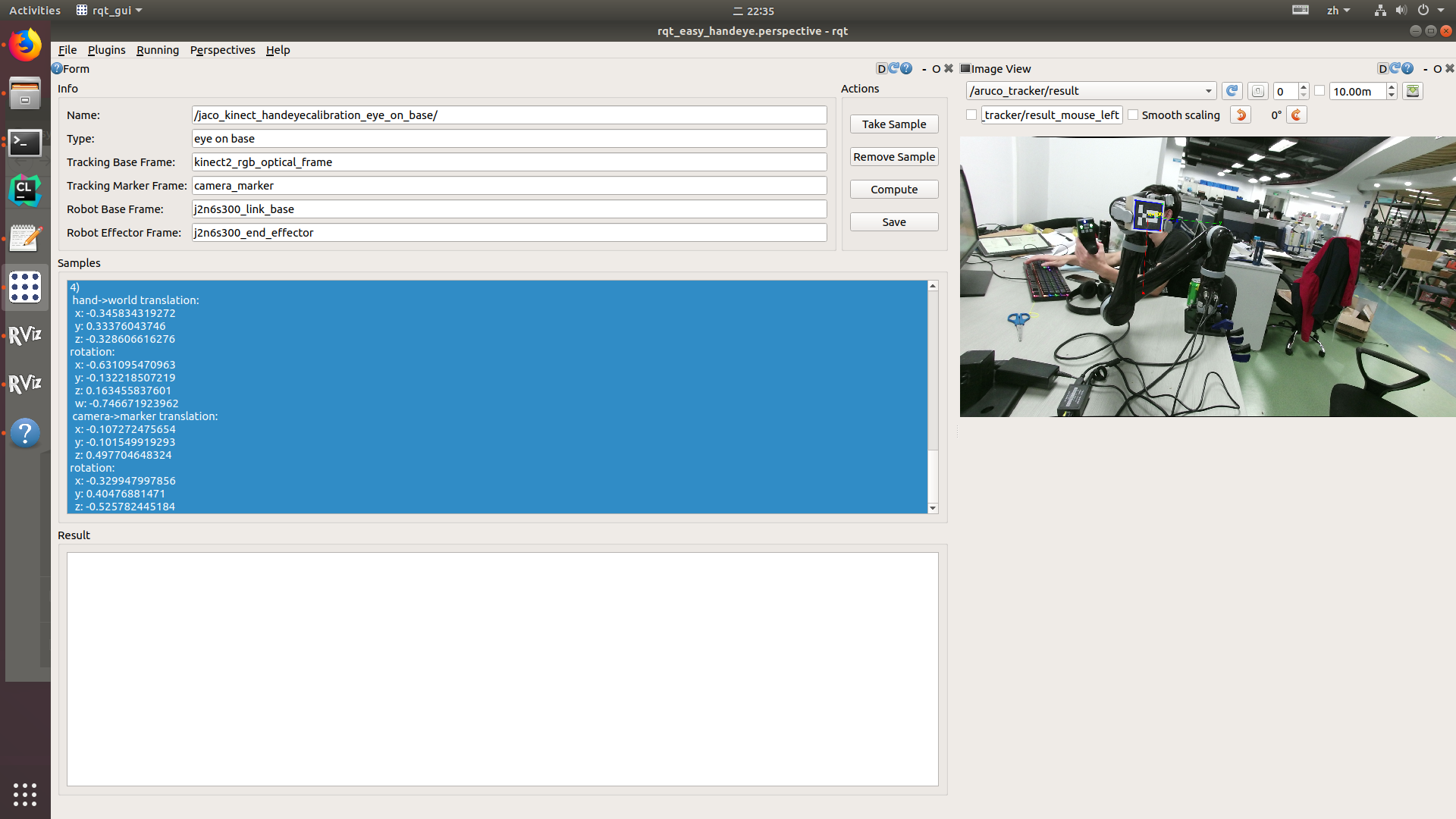Open the Terminal from the dock

(25, 143)
